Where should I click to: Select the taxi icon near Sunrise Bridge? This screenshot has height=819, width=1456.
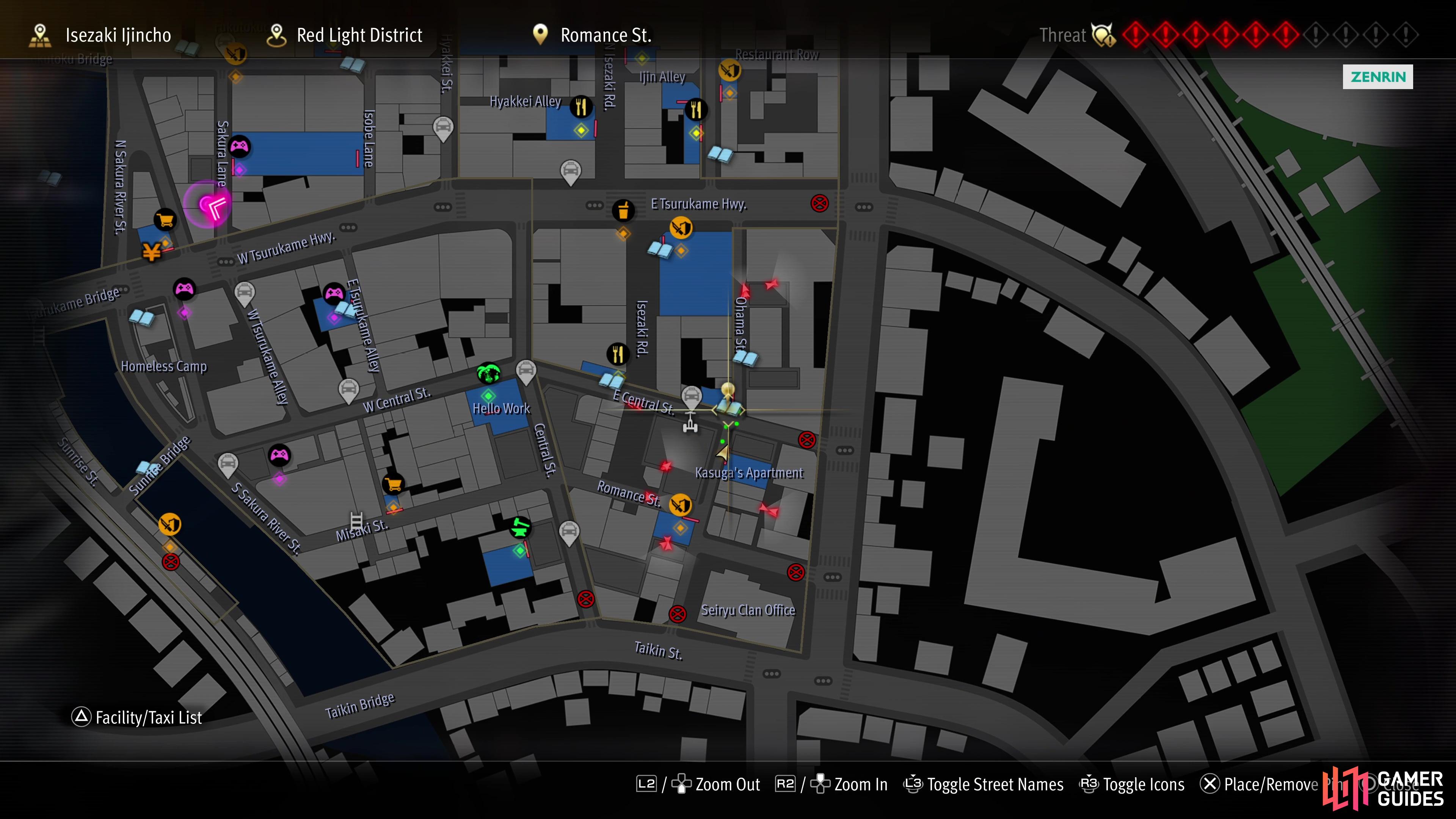[x=228, y=465]
